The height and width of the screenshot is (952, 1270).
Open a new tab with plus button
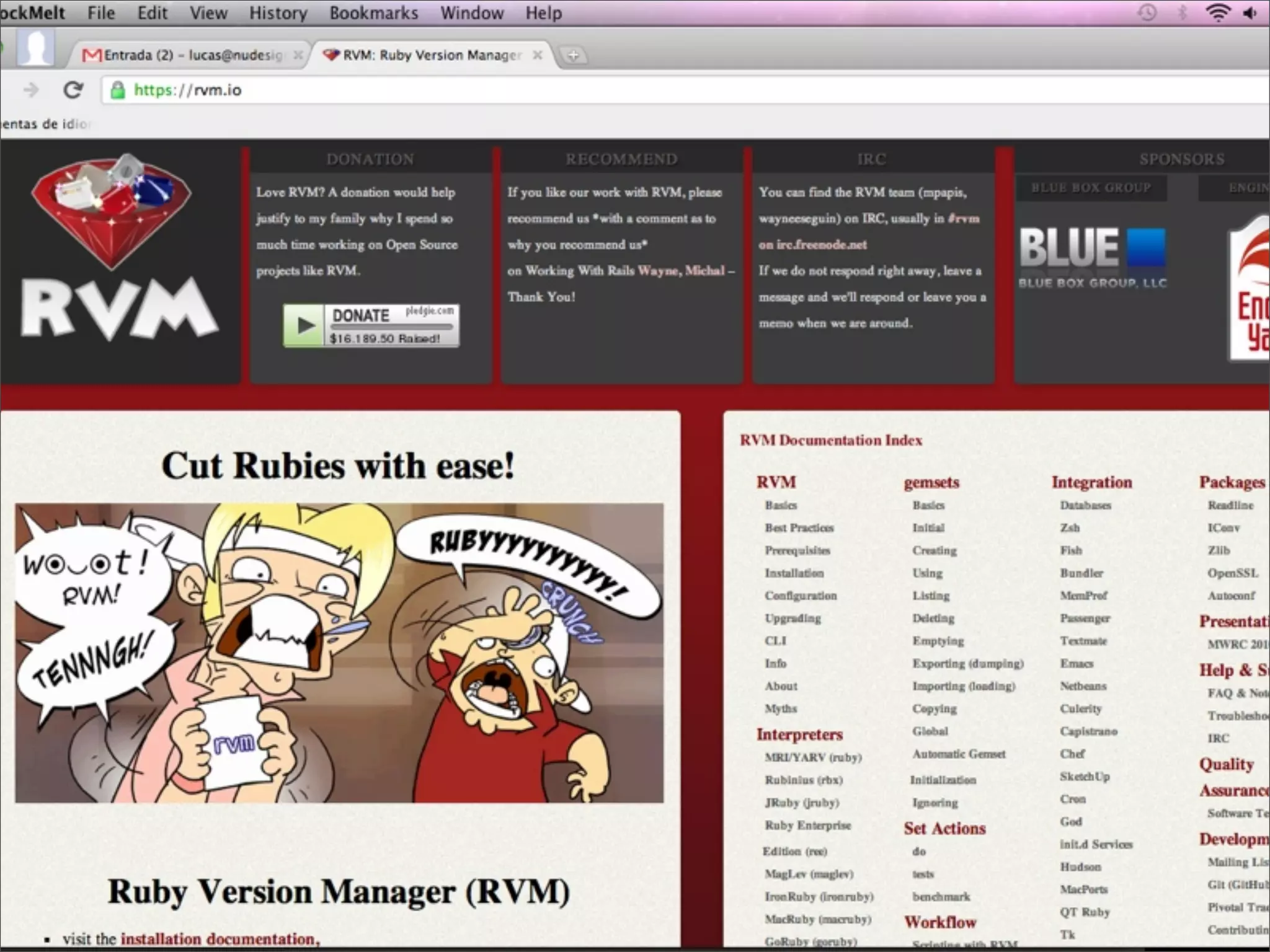click(573, 56)
